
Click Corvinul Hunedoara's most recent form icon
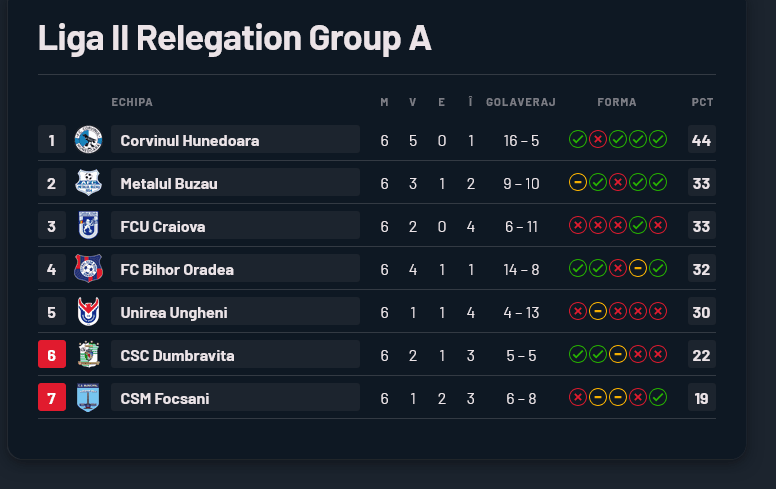(658, 140)
